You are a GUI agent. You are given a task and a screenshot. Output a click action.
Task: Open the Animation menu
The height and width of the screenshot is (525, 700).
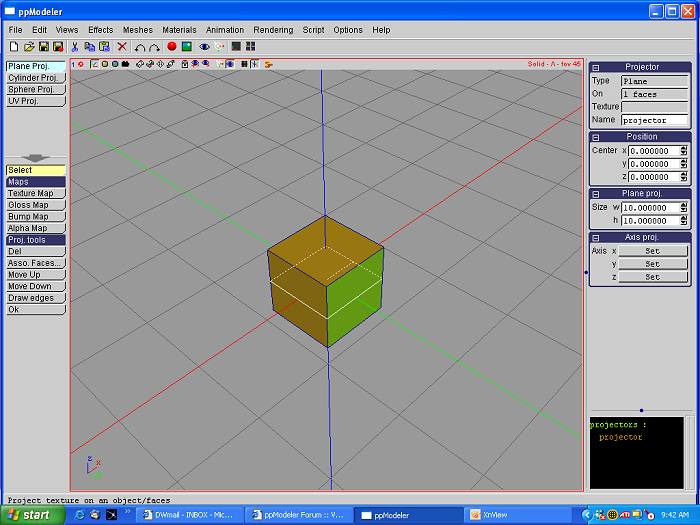click(225, 30)
